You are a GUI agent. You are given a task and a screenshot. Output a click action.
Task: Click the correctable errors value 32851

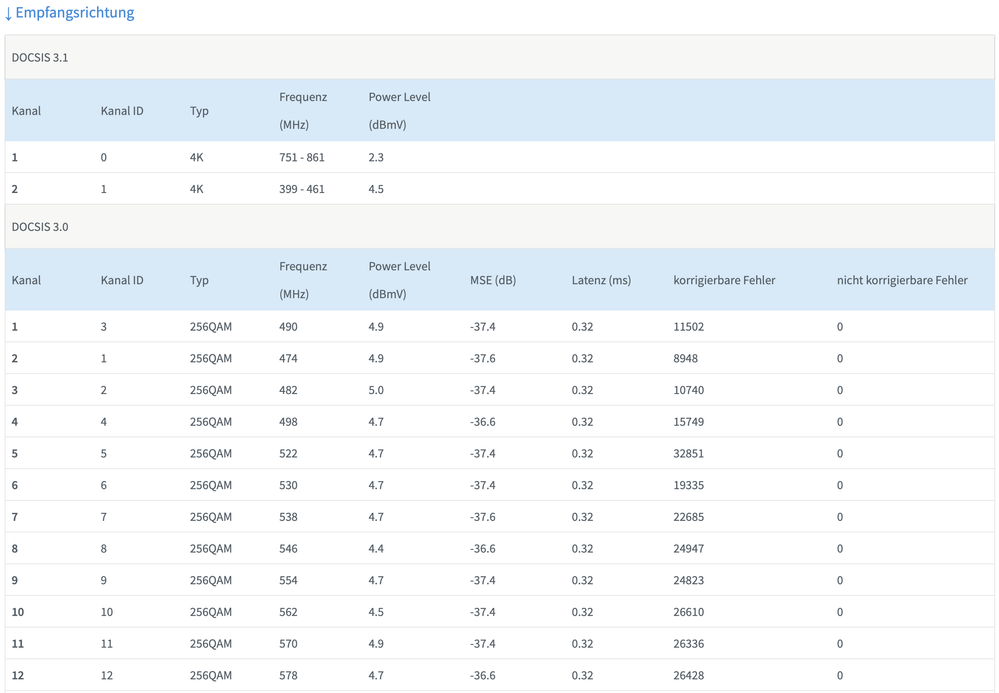click(688, 453)
